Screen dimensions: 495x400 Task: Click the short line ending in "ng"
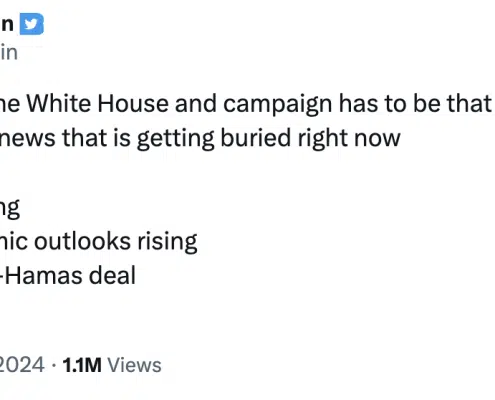click(x=10, y=208)
